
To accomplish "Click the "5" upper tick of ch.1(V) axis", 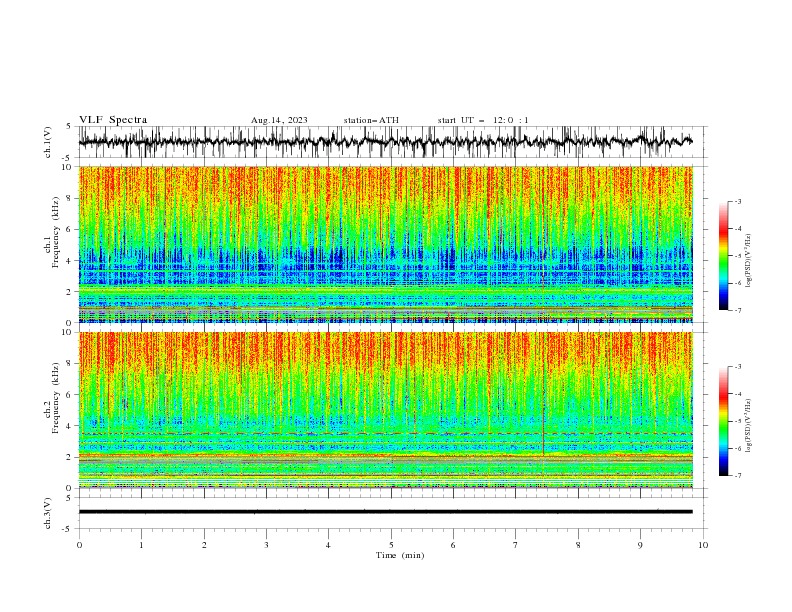I will pyautogui.click(x=70, y=127).
